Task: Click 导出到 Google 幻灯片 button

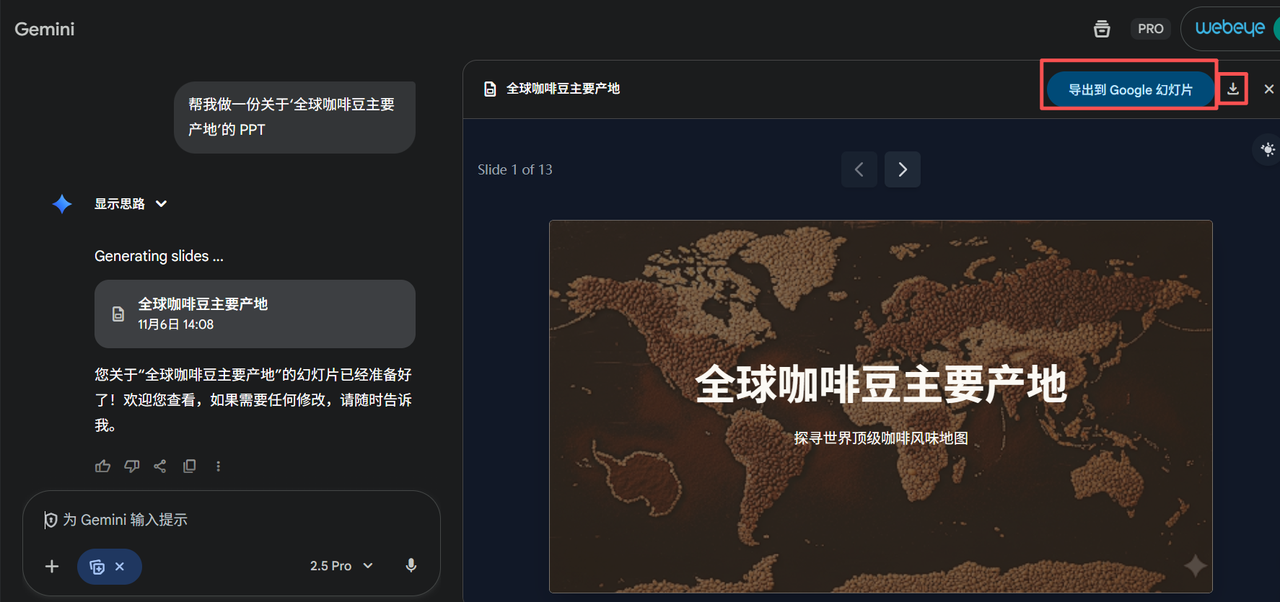Action: [1130, 89]
